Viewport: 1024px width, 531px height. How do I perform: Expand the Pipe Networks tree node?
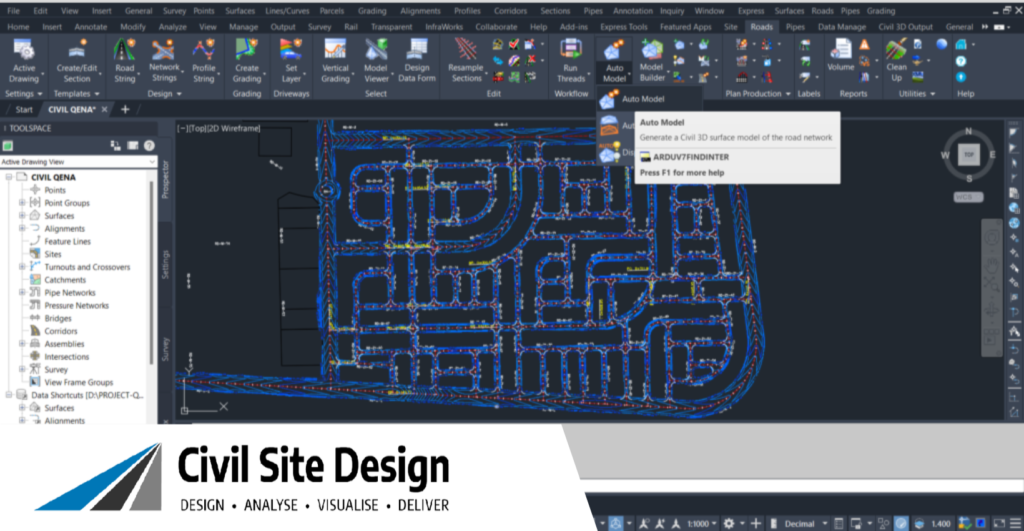(22, 292)
